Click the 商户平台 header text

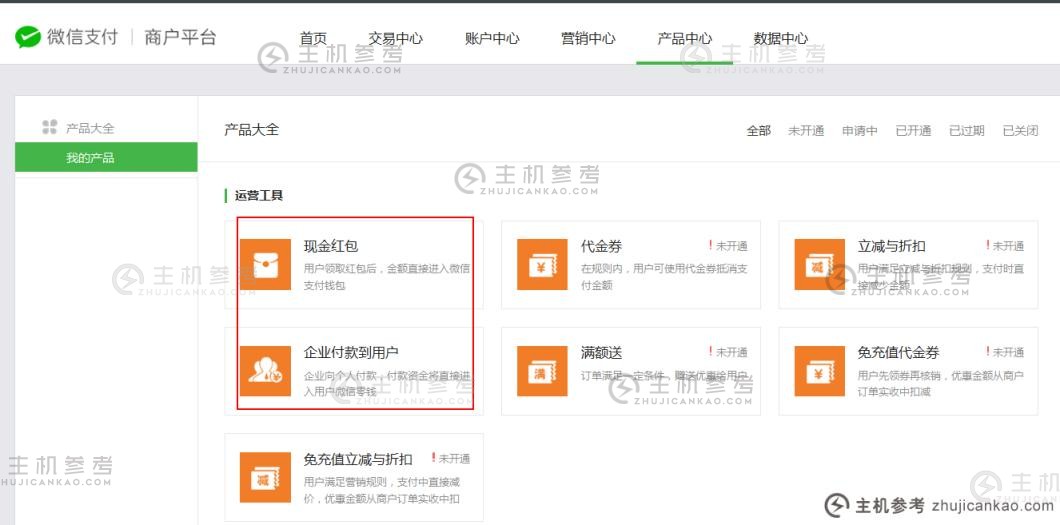click(x=180, y=37)
